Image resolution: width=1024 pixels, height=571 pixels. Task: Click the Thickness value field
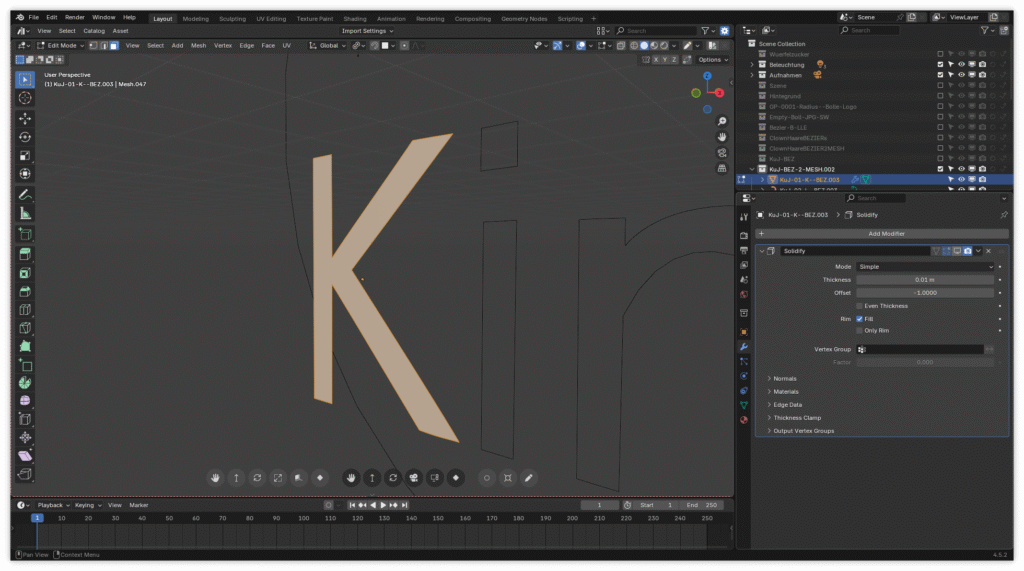925,280
